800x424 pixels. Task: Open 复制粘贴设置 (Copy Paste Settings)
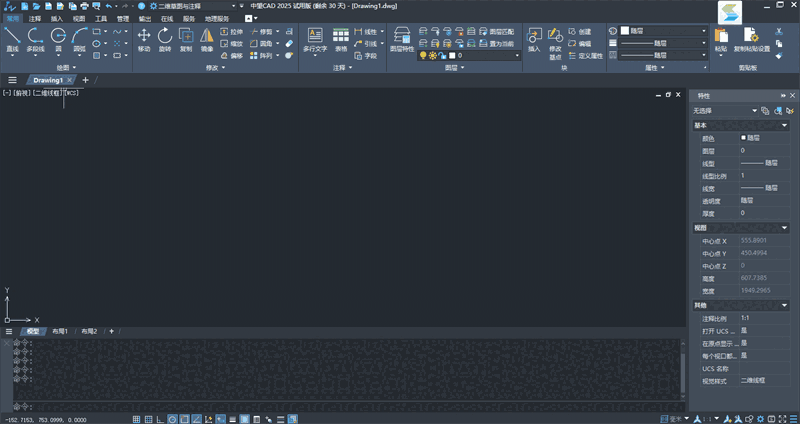point(752,40)
